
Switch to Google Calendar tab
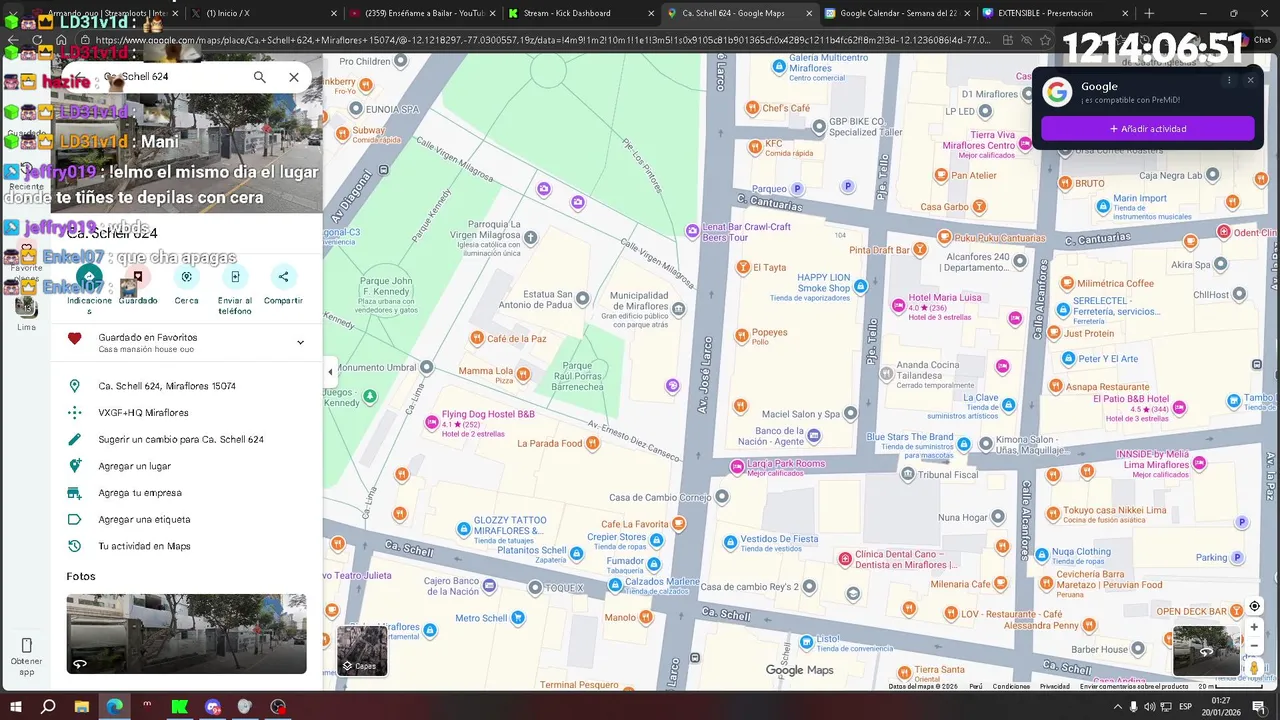[898, 13]
